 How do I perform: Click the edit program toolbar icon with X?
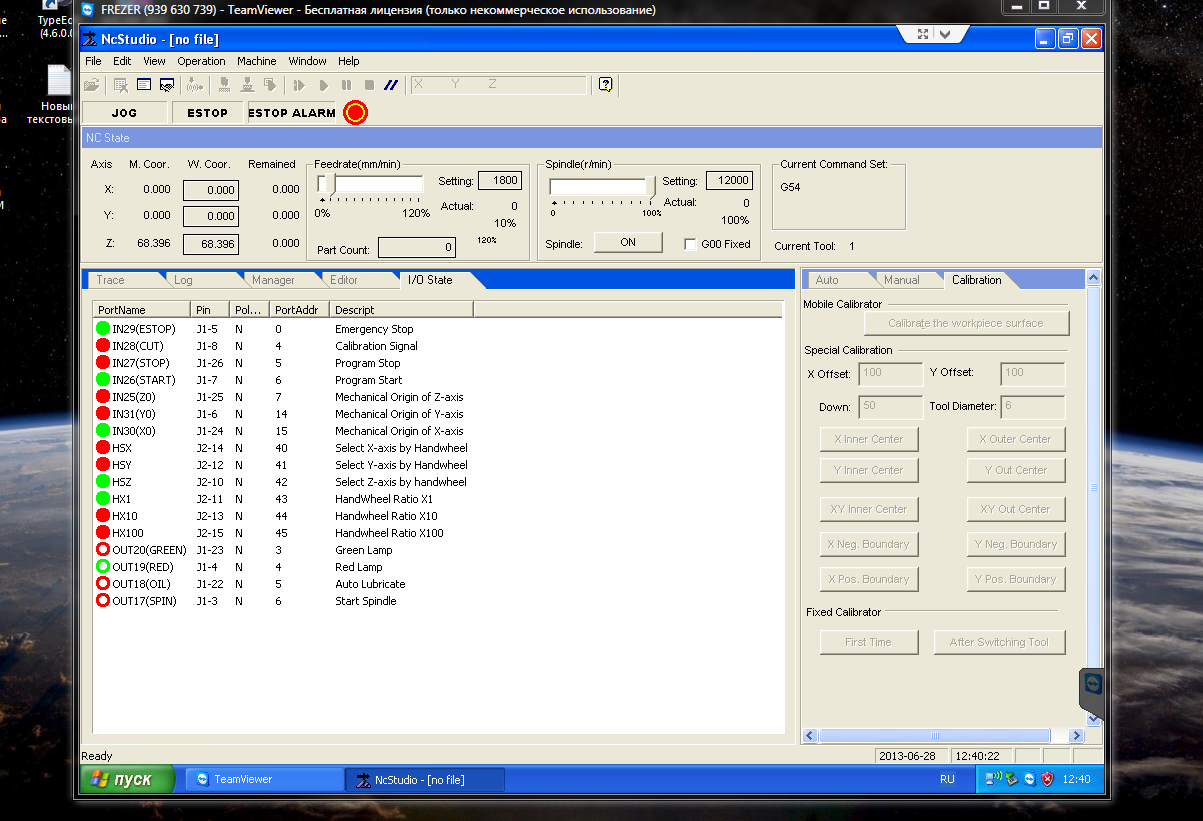point(121,85)
